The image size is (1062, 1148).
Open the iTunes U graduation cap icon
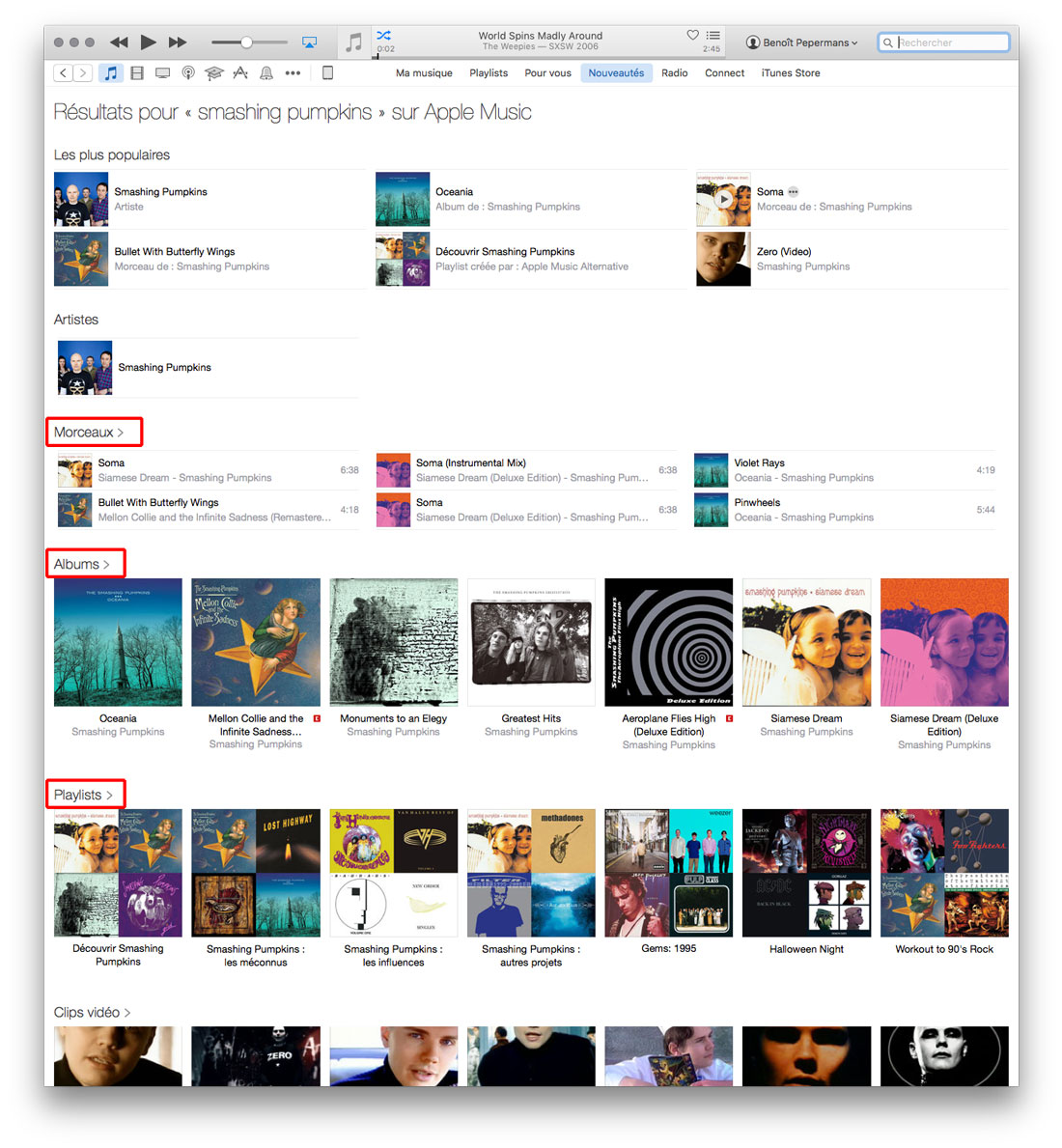pos(213,73)
